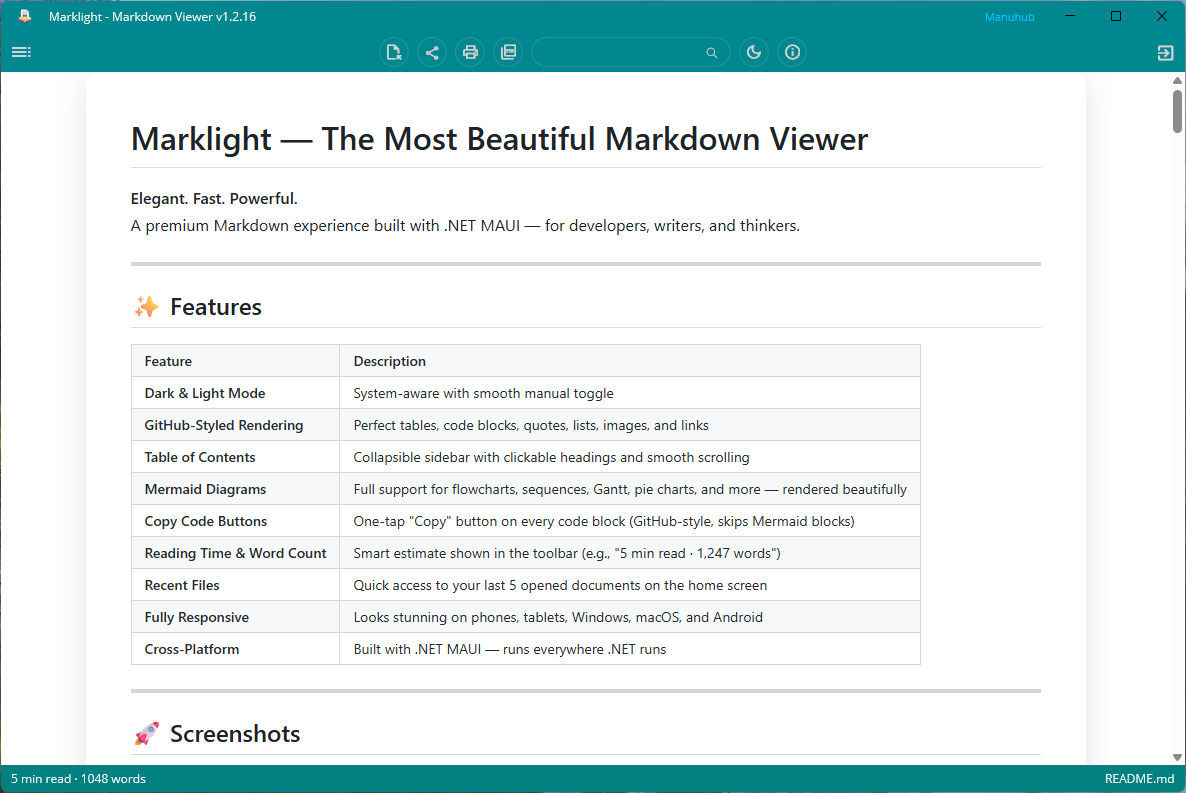Click the Features section heading
The image size is (1186, 793).
[198, 306]
